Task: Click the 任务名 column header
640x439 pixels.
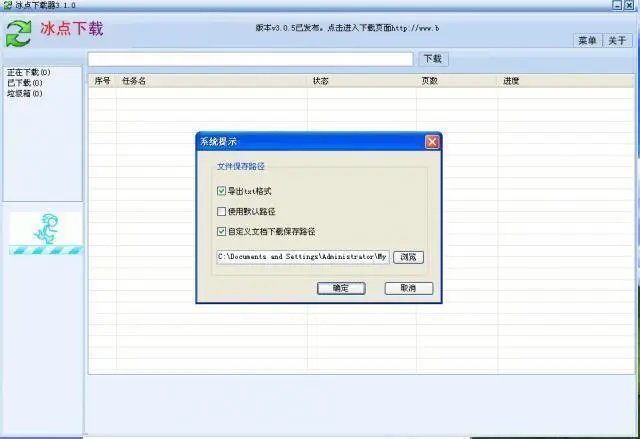Action: click(212, 81)
